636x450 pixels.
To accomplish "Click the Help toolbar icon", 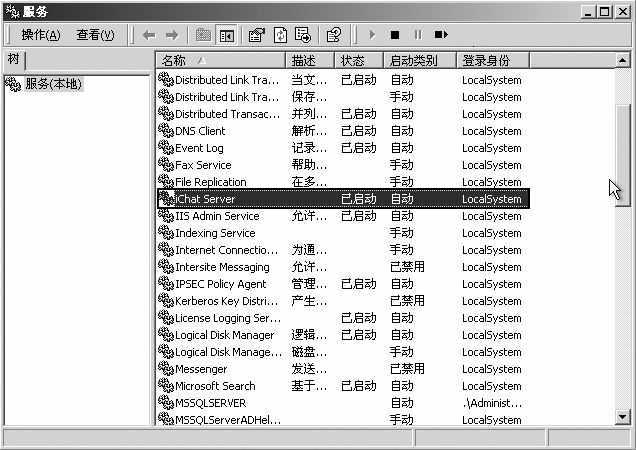I will coord(333,35).
